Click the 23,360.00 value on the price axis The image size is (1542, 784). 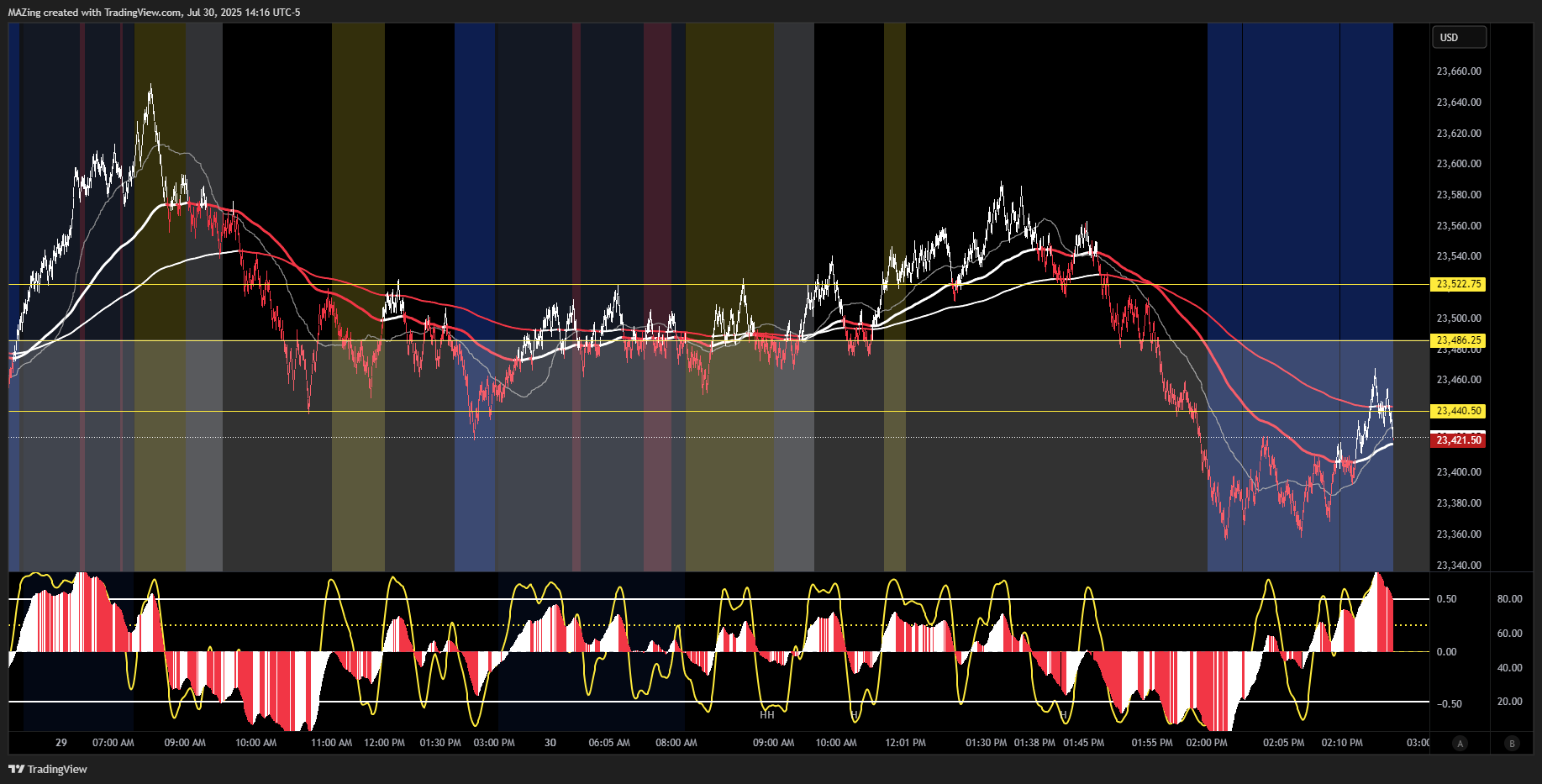(1459, 534)
